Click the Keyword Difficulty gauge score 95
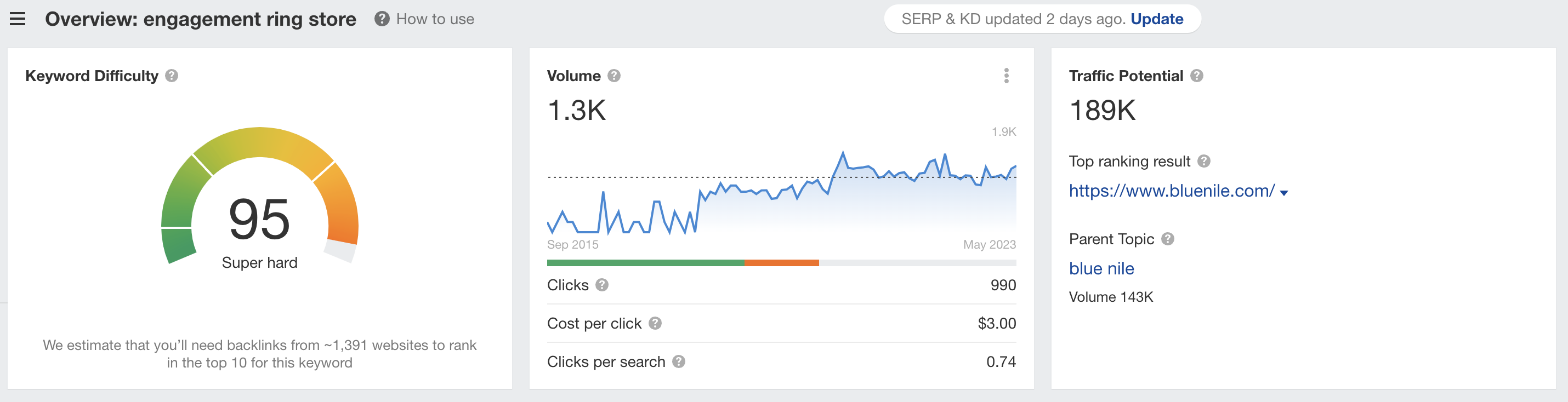 259,219
